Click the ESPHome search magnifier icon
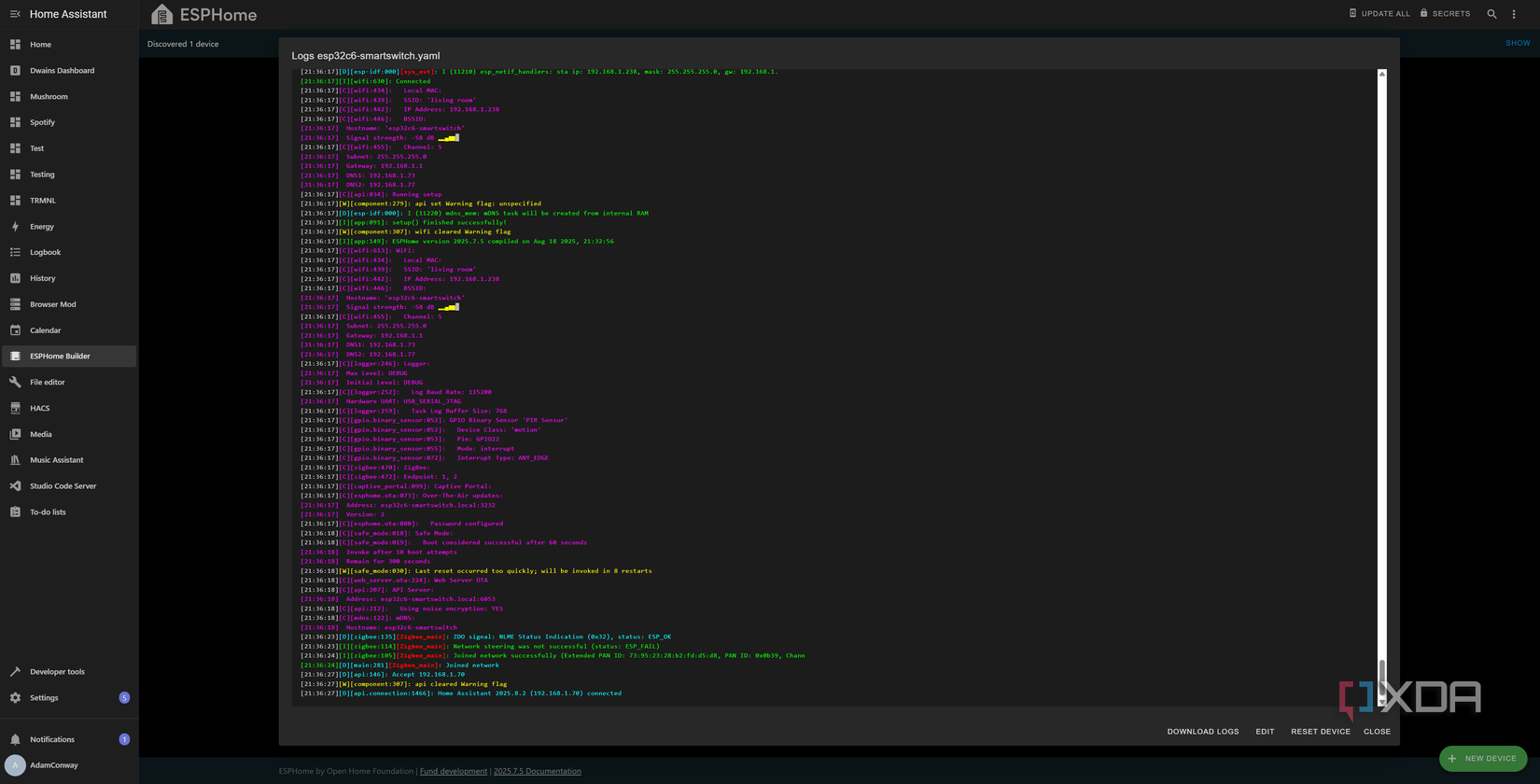 (x=1491, y=14)
